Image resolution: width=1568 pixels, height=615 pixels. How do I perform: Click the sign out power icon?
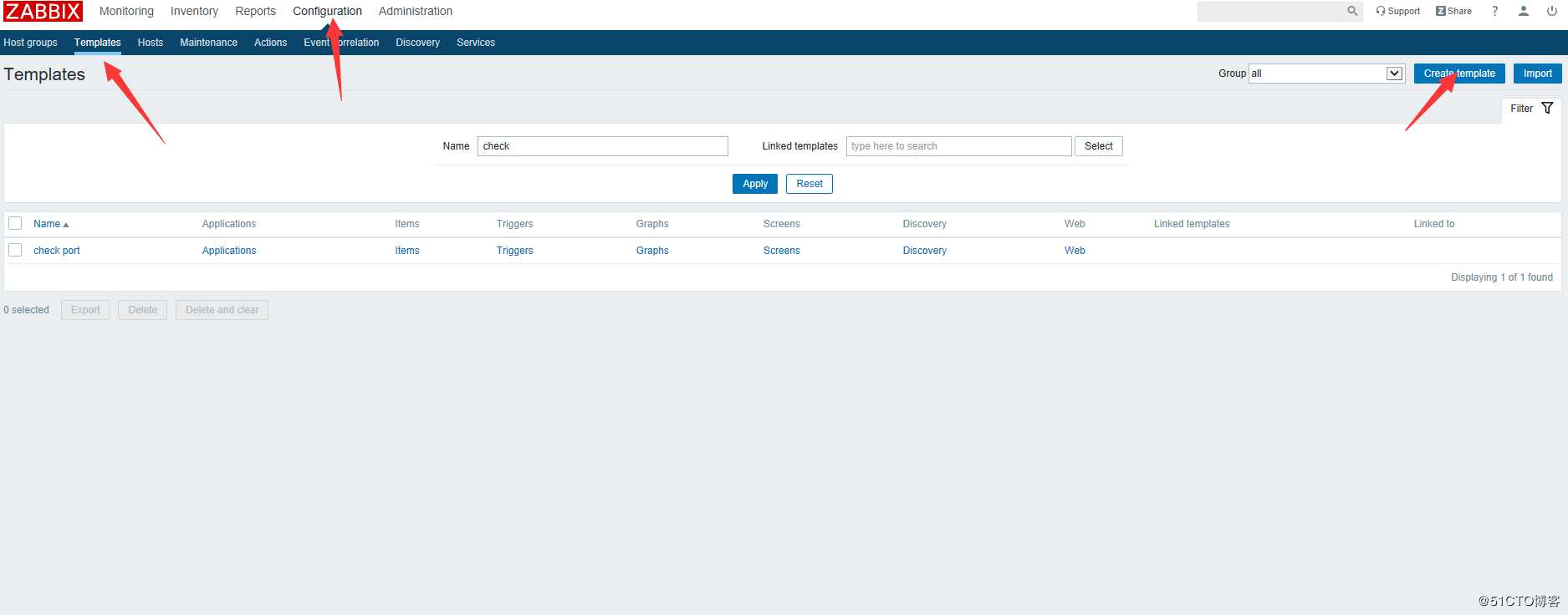[1552, 11]
